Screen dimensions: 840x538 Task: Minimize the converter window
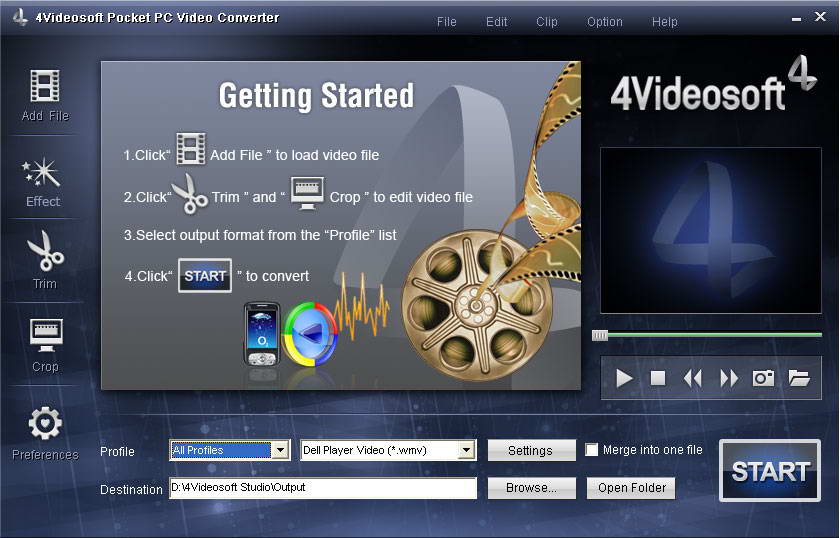(x=796, y=19)
